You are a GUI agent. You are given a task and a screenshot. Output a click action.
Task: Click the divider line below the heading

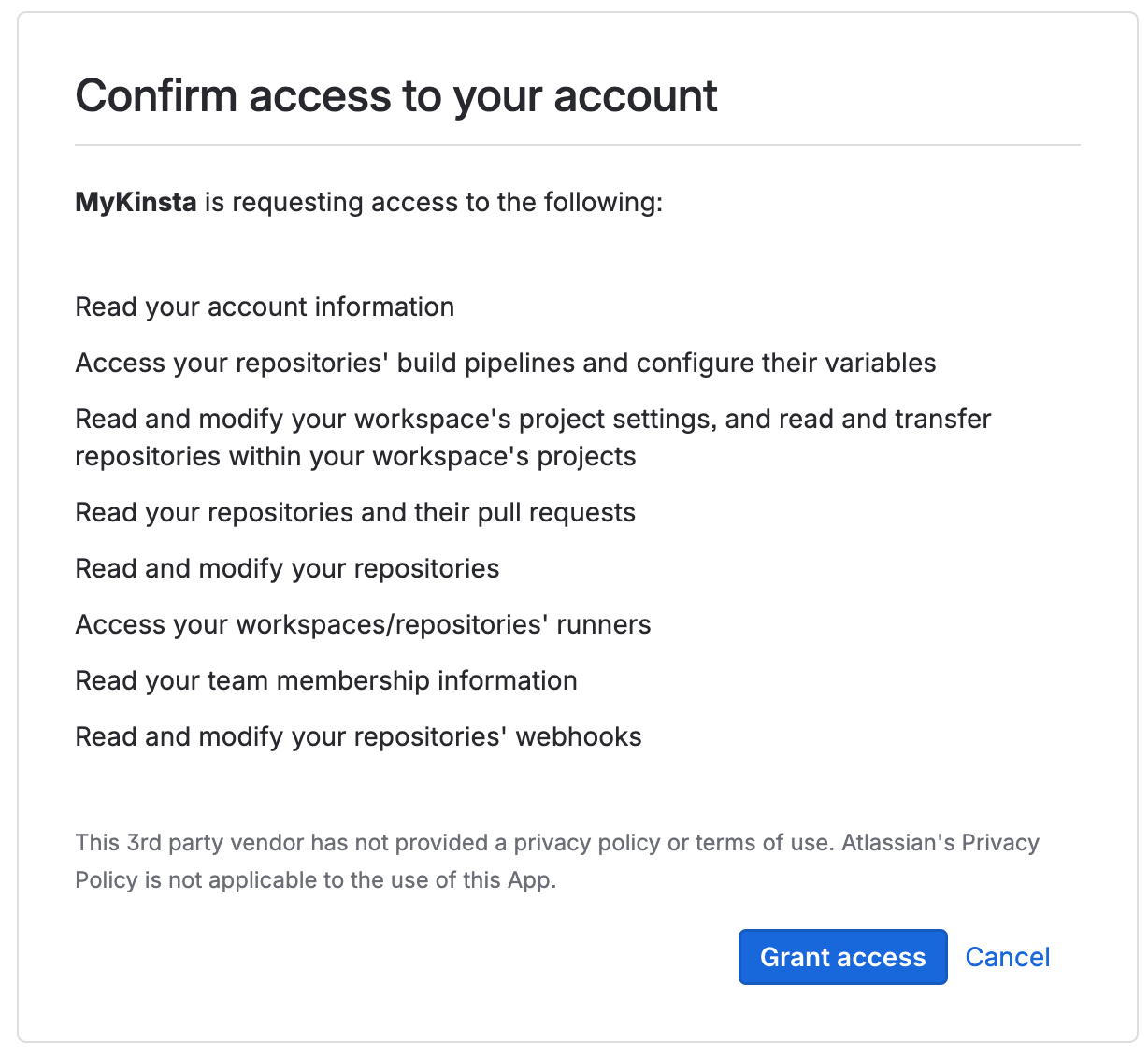pos(577,145)
